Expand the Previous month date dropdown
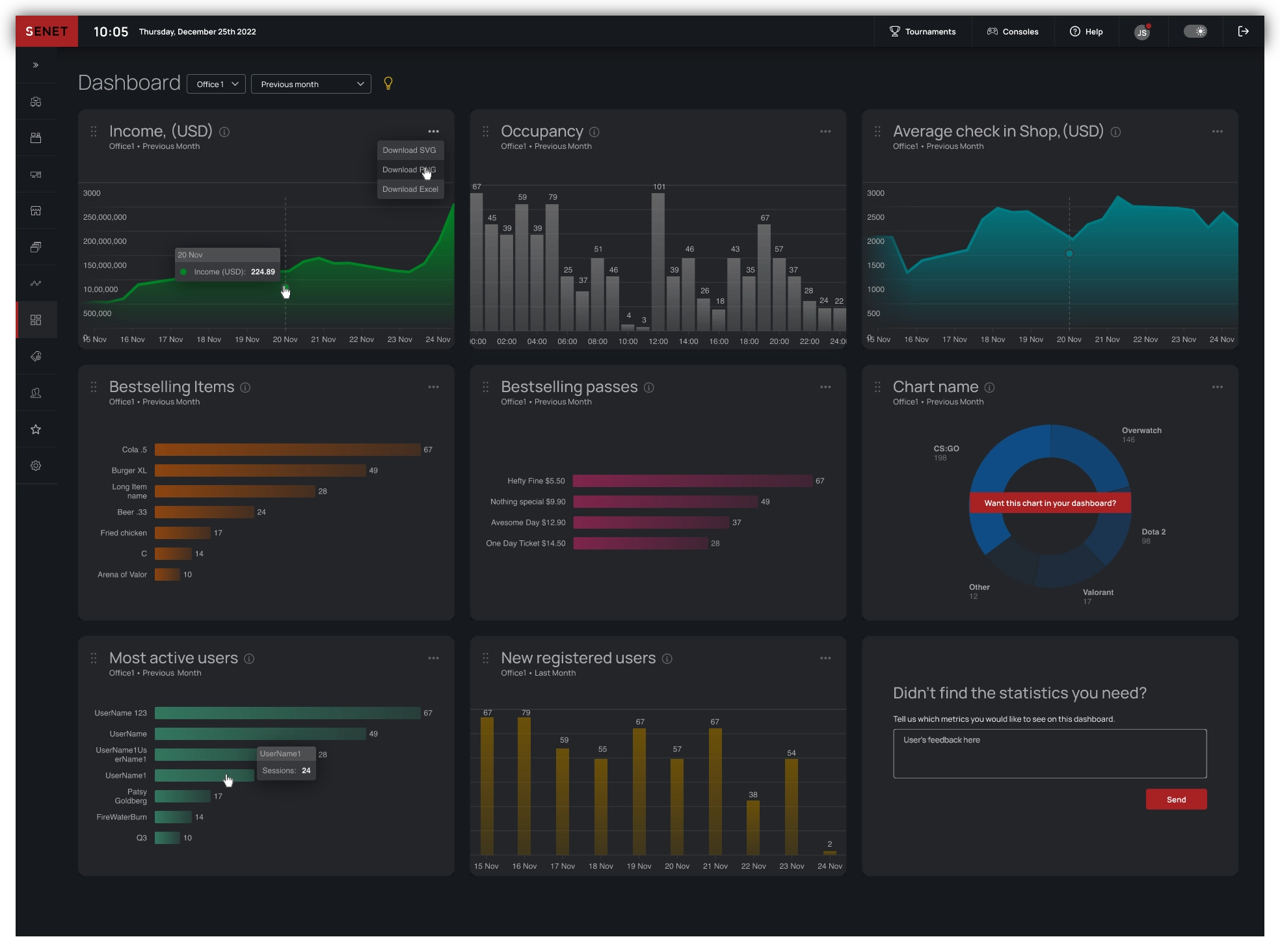 310,83
